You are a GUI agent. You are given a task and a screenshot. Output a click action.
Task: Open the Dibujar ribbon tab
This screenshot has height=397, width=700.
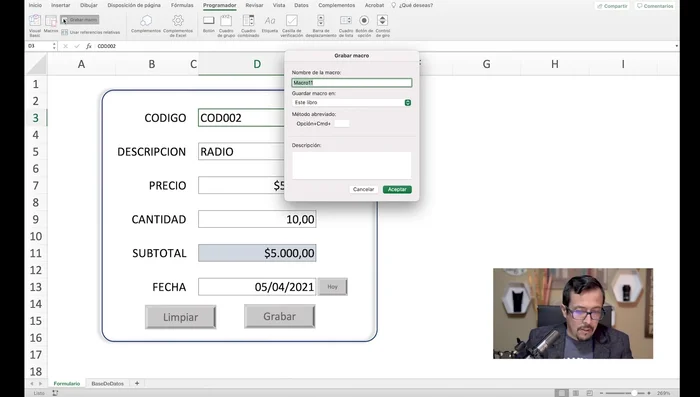[x=88, y=5]
